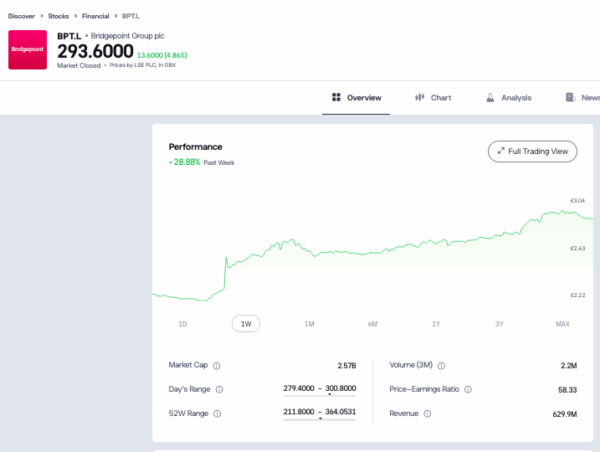600x452 pixels.
Task: Select the 1Y time range
Action: [x=436, y=324]
